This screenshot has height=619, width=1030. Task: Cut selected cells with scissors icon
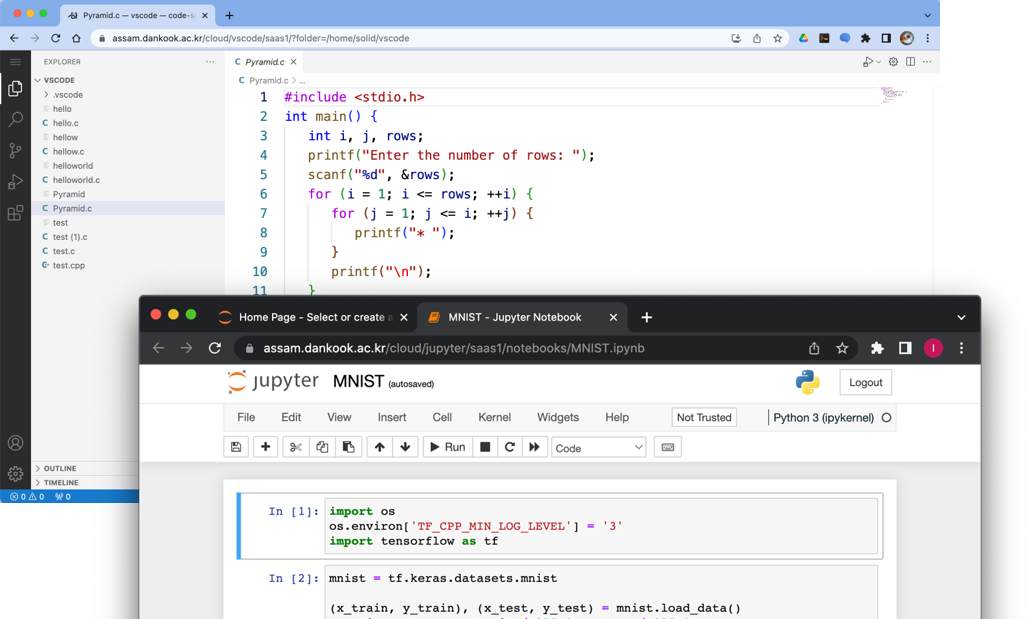(296, 447)
